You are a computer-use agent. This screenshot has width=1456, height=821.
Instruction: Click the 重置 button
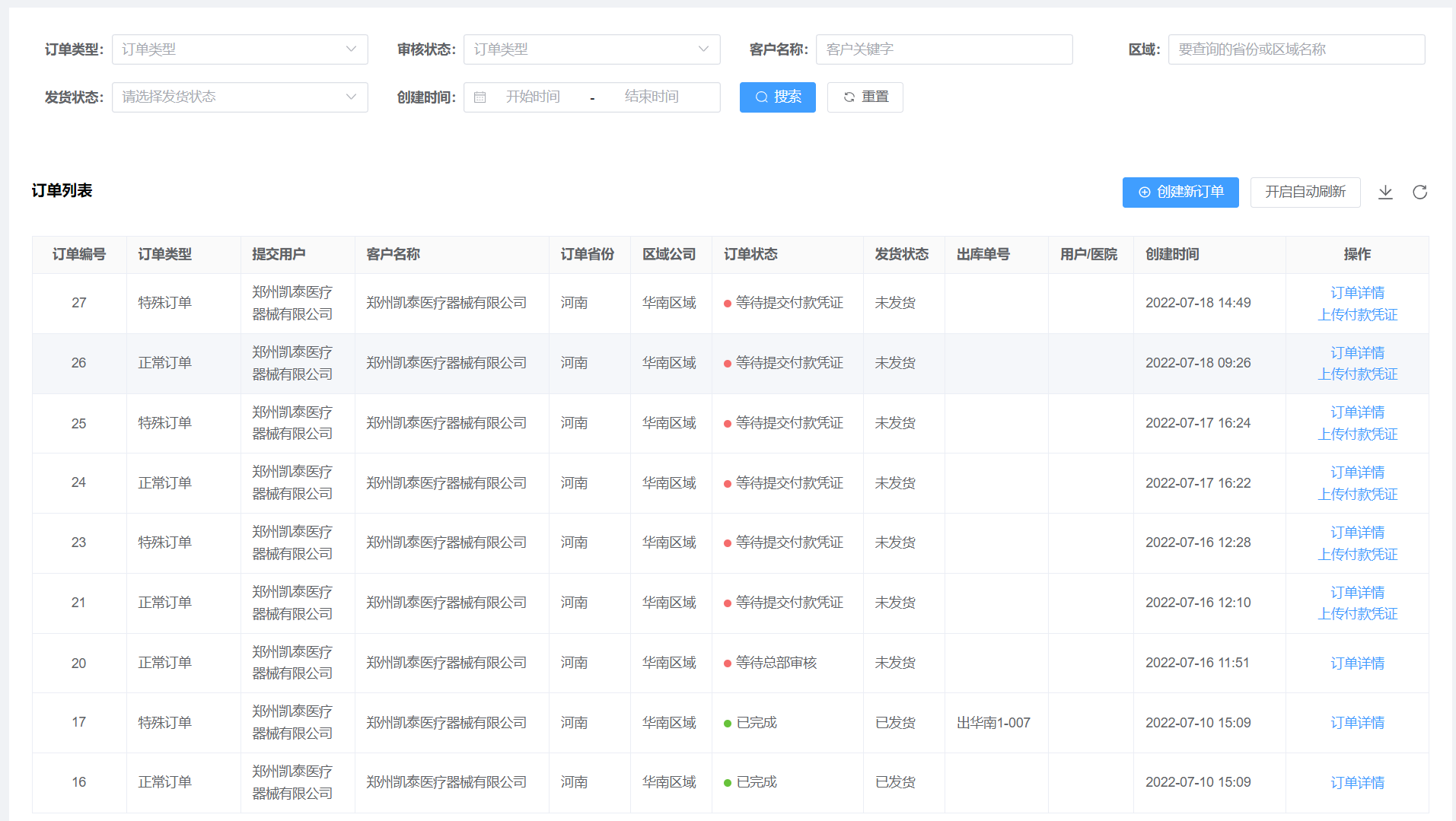pyautogui.click(x=865, y=97)
